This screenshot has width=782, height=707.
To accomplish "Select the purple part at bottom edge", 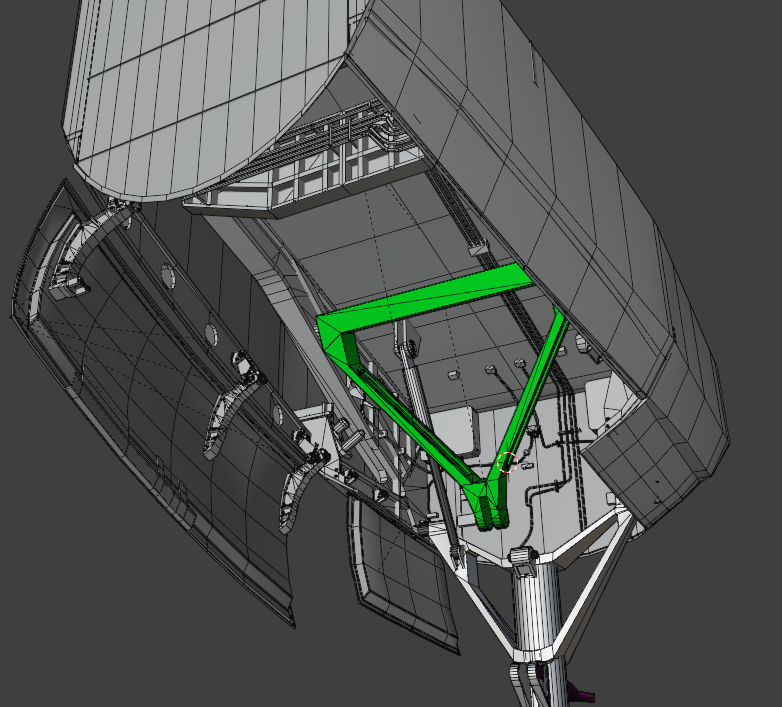I will pos(582,694).
